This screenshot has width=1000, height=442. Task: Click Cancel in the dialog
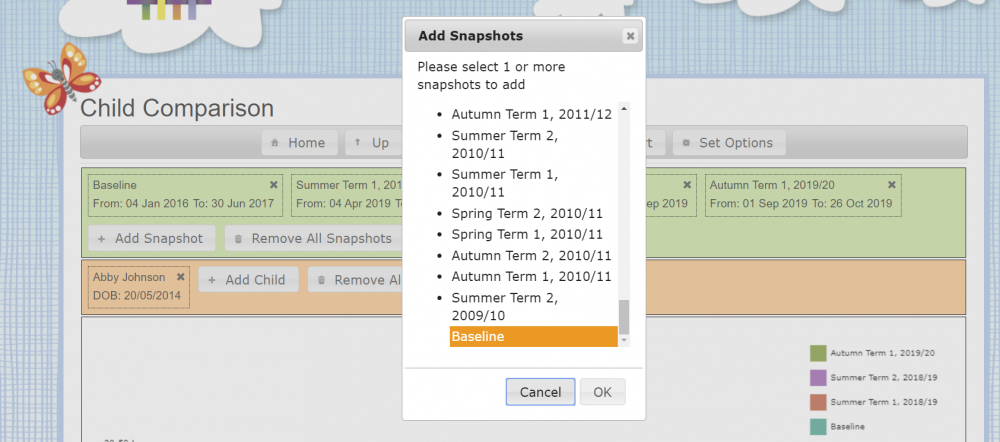point(540,392)
